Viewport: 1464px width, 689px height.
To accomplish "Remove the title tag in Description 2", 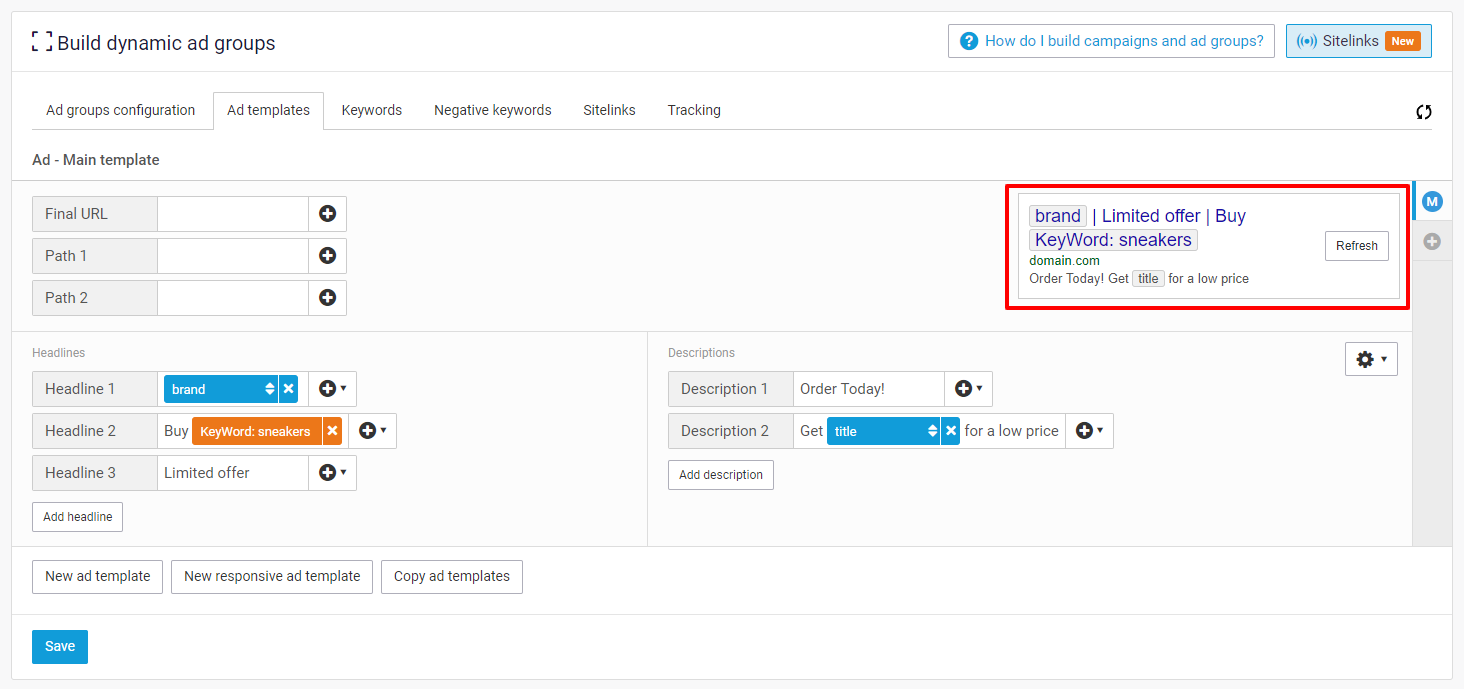I will (x=950, y=431).
